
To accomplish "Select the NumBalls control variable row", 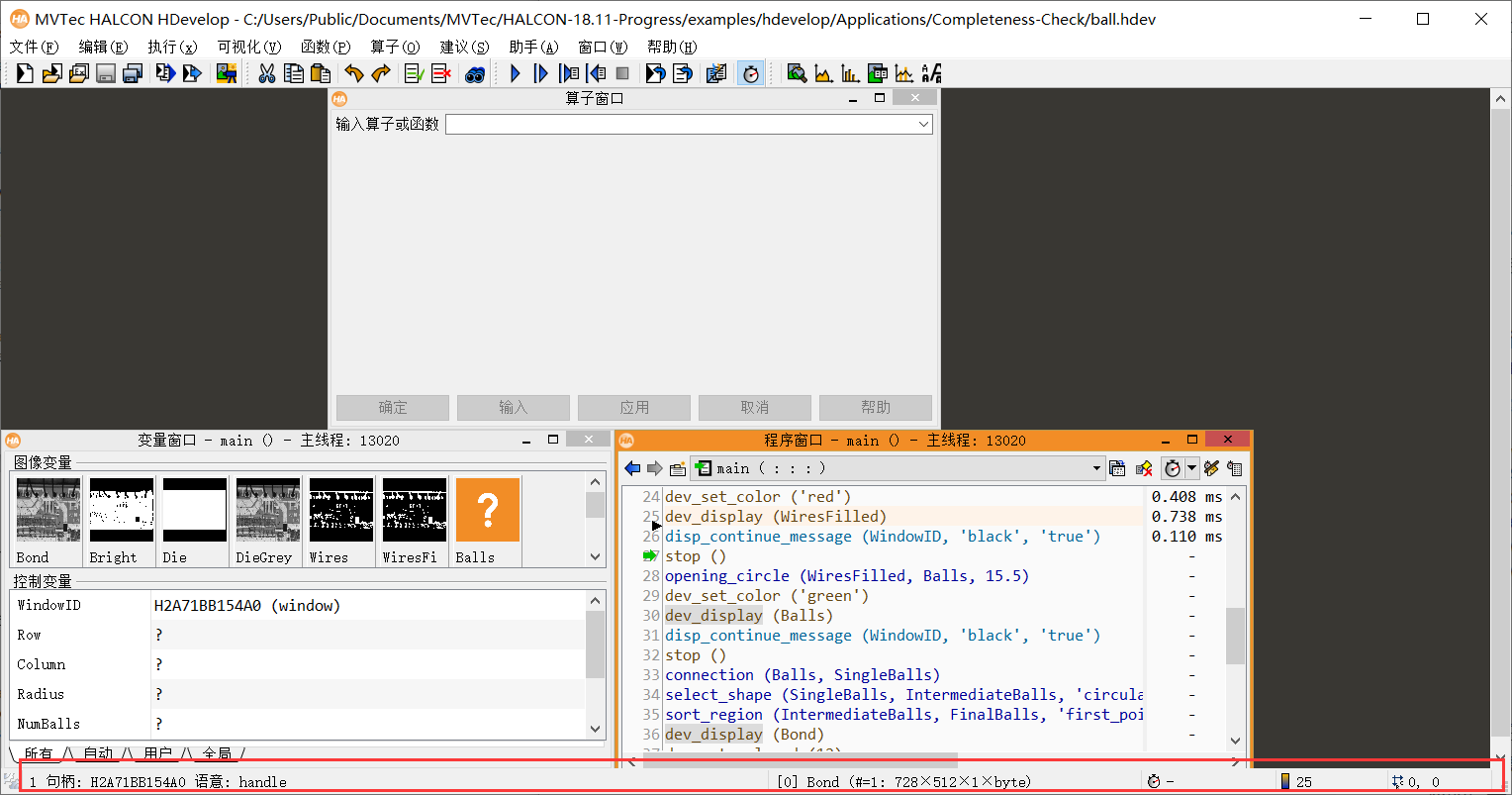I will click(x=298, y=724).
